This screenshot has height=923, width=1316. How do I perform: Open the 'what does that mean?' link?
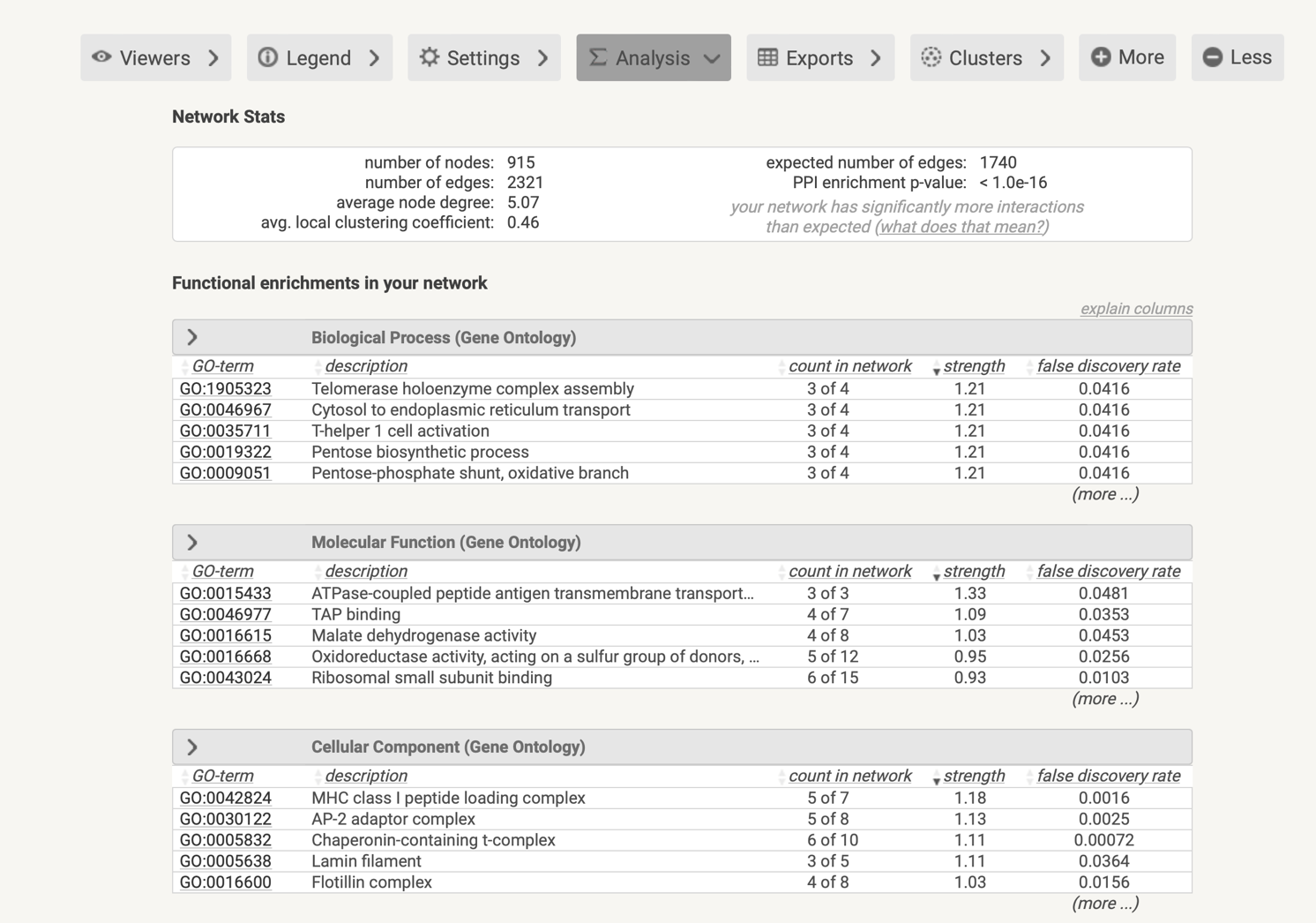(961, 227)
